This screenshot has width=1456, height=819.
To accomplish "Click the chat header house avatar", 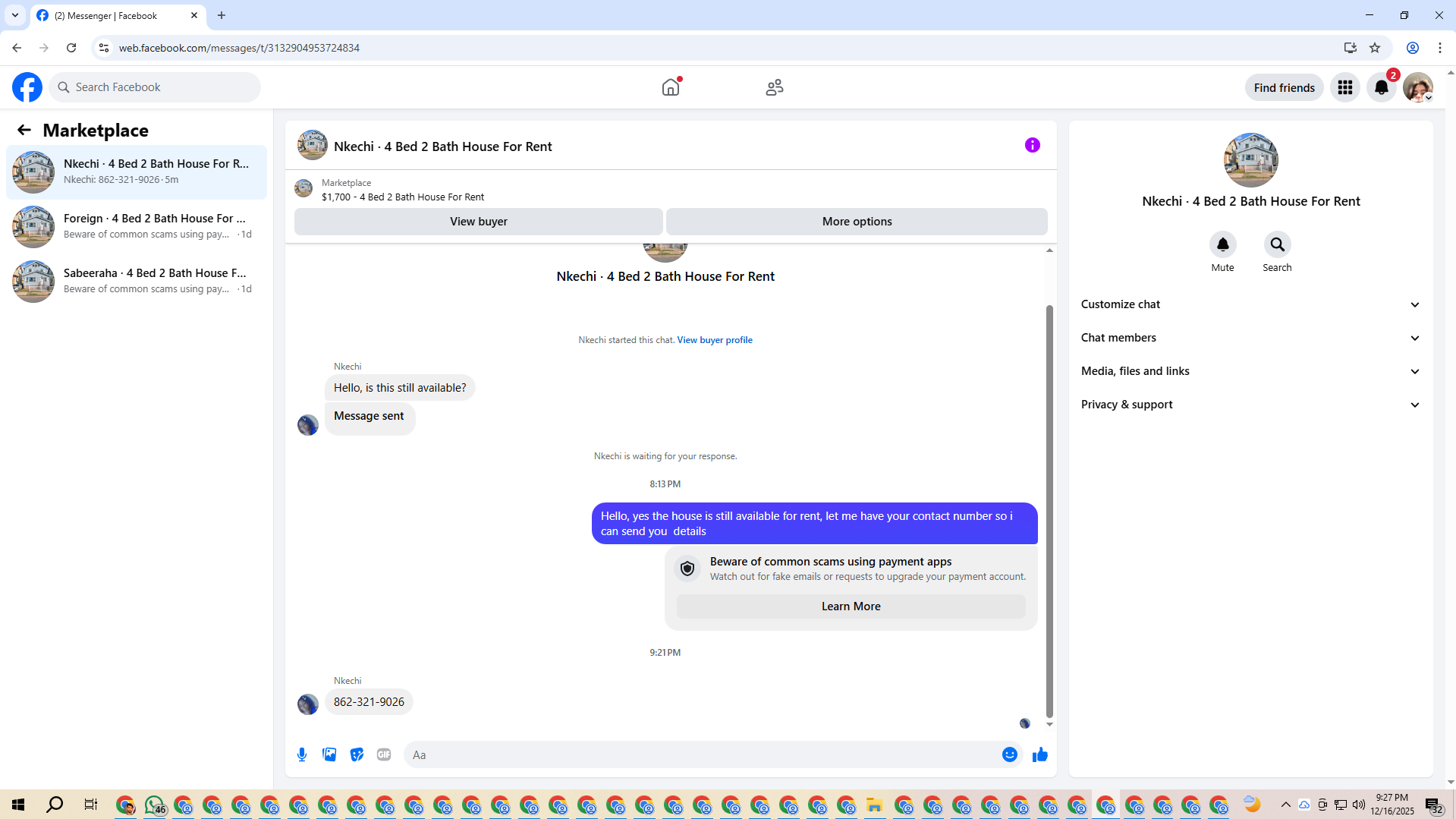I will click(x=312, y=145).
